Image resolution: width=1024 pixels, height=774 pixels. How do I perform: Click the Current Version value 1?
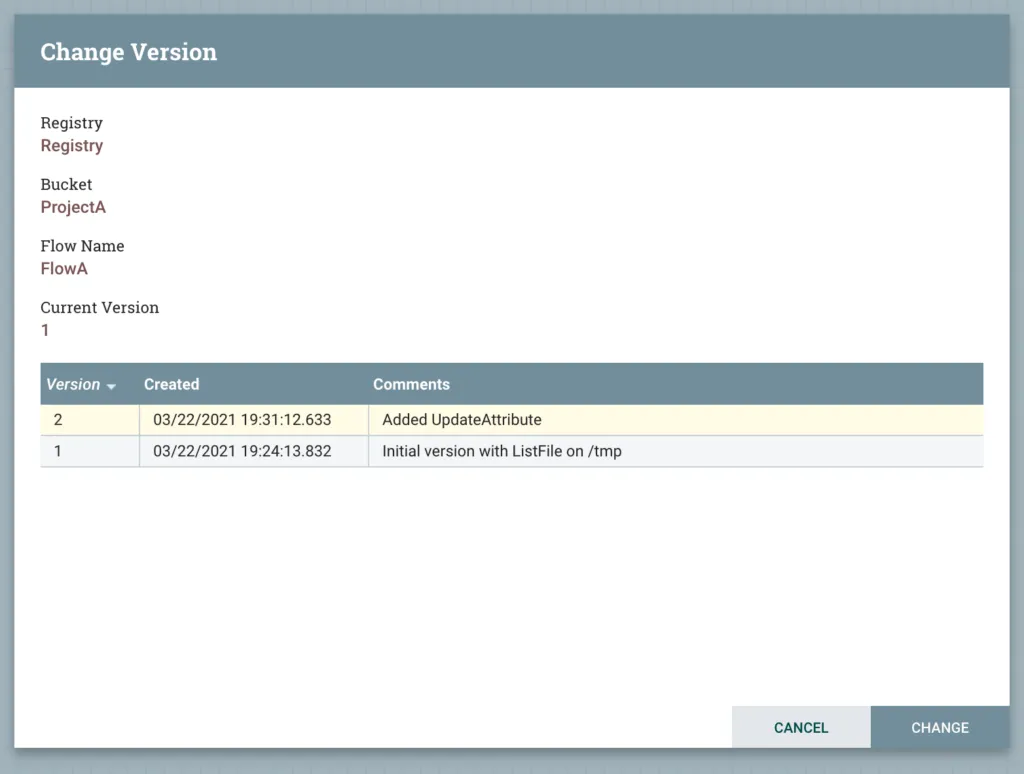tap(45, 330)
